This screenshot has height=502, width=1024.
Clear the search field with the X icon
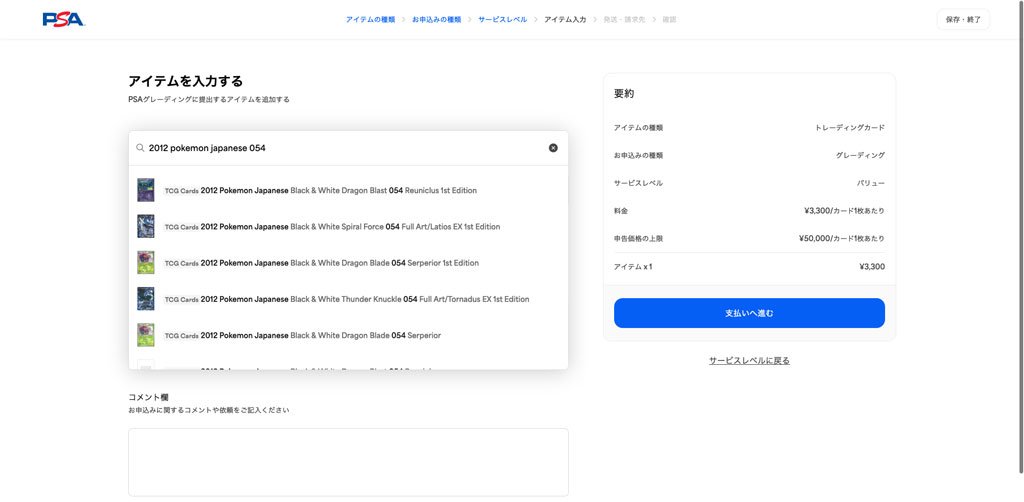(x=553, y=148)
